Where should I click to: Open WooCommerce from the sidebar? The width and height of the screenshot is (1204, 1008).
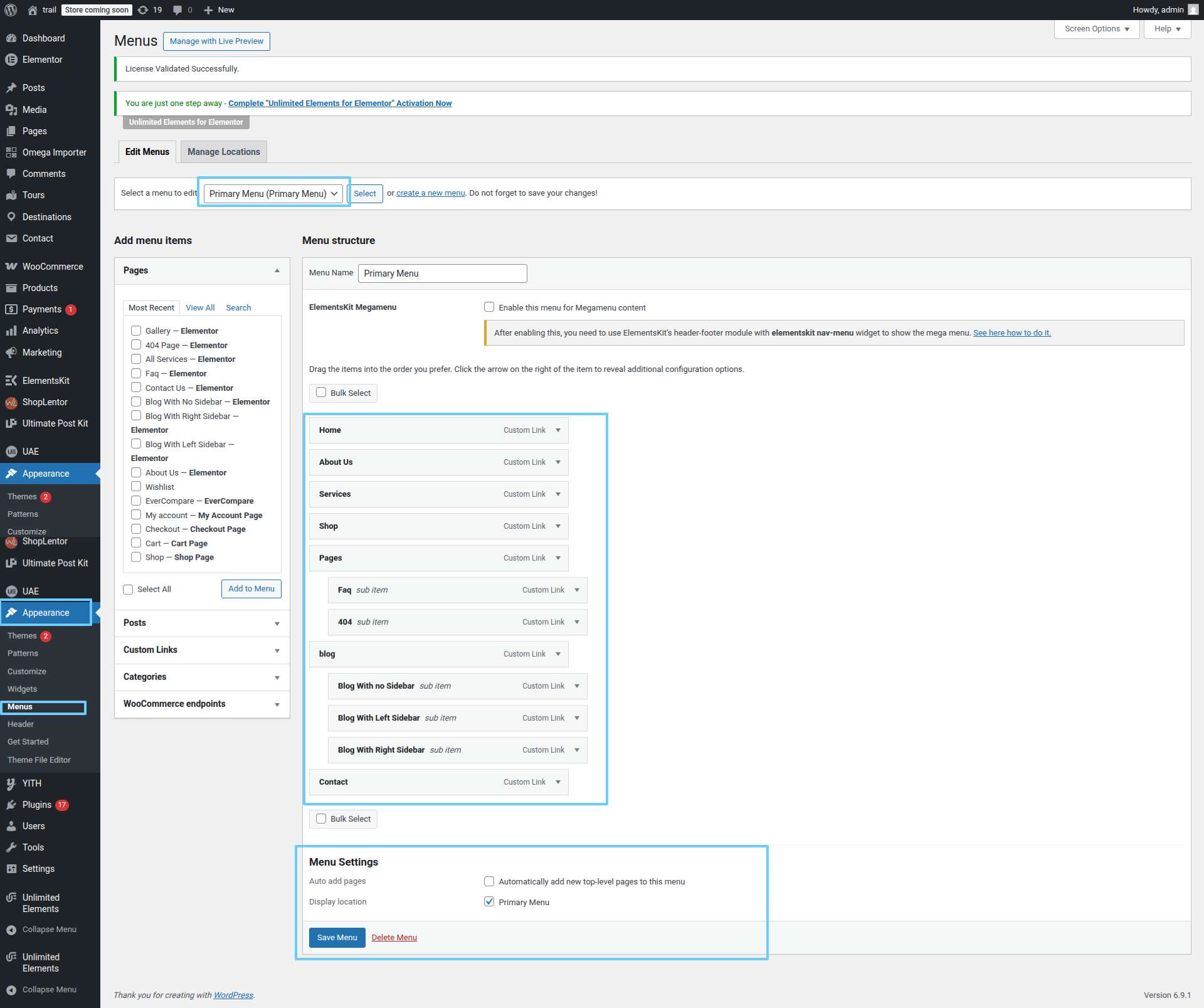click(52, 267)
